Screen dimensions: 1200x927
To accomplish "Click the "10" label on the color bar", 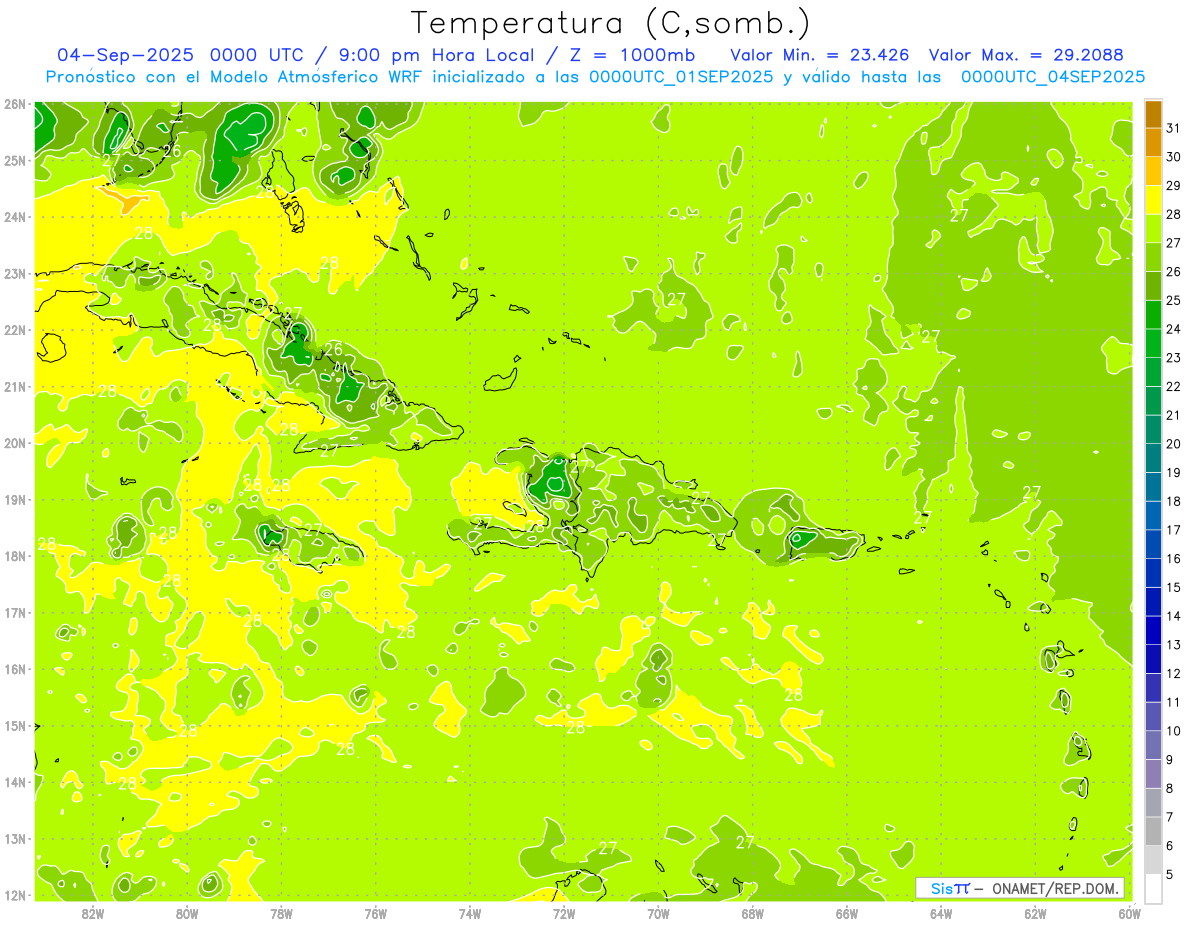I will [1173, 731].
